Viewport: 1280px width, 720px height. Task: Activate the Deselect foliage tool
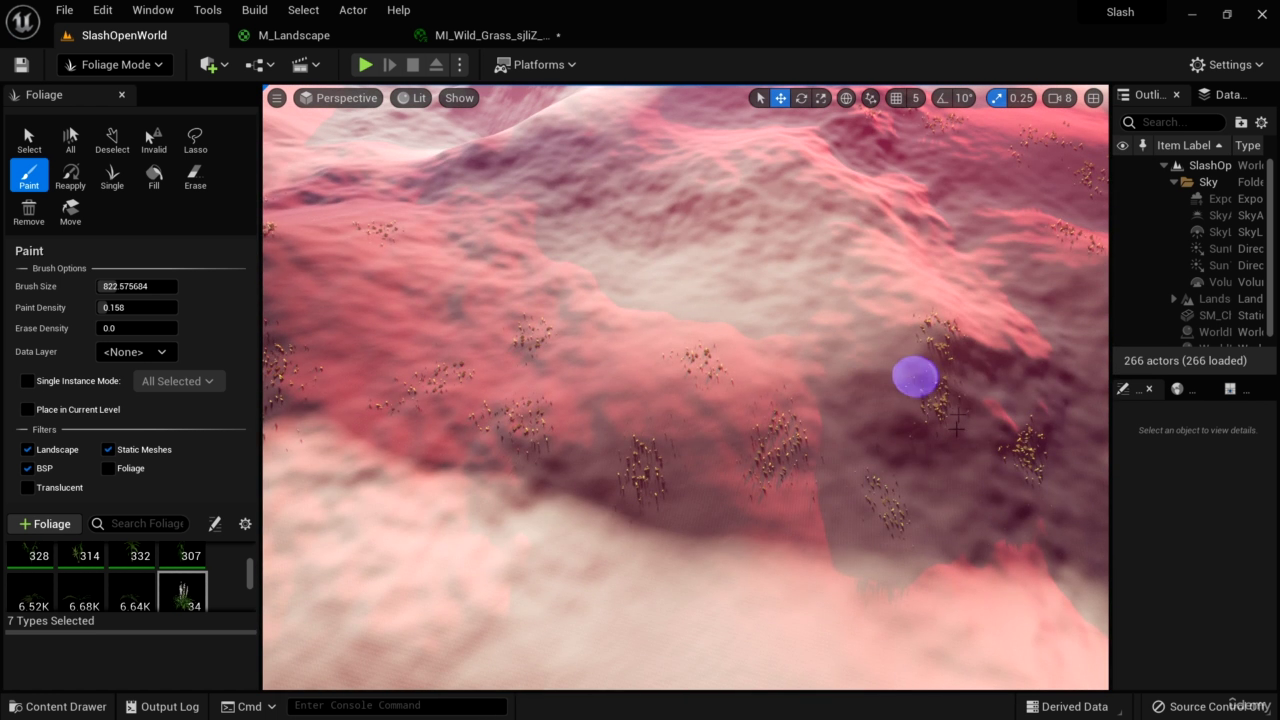[x=112, y=140]
